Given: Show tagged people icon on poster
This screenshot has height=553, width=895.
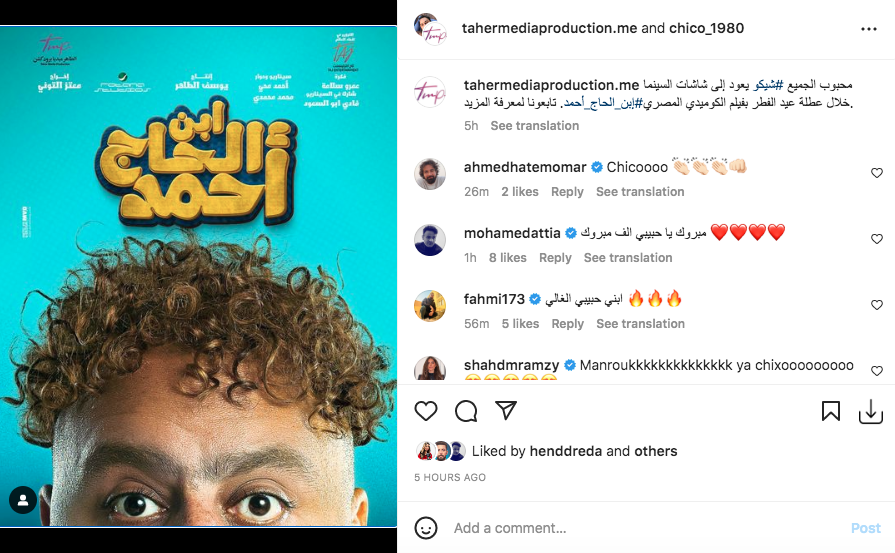Looking at the screenshot, I should [23, 500].
